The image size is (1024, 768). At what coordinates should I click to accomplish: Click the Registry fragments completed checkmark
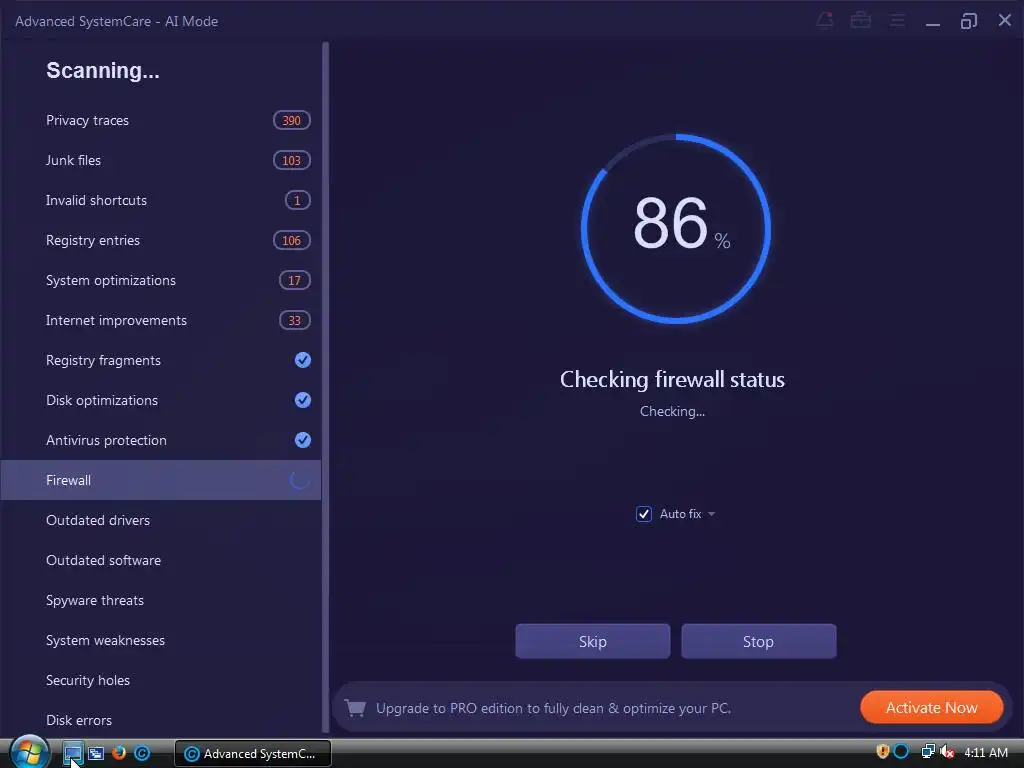[302, 360]
